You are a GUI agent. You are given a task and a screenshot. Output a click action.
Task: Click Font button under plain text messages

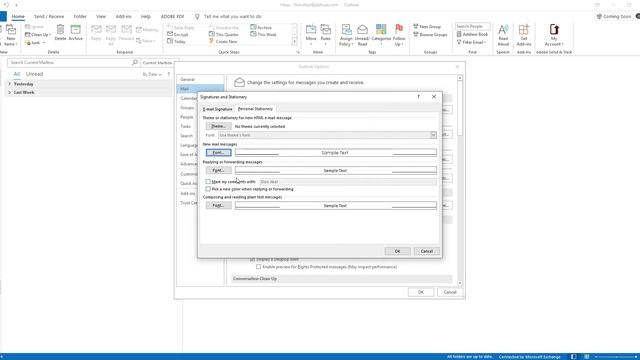(x=218, y=206)
